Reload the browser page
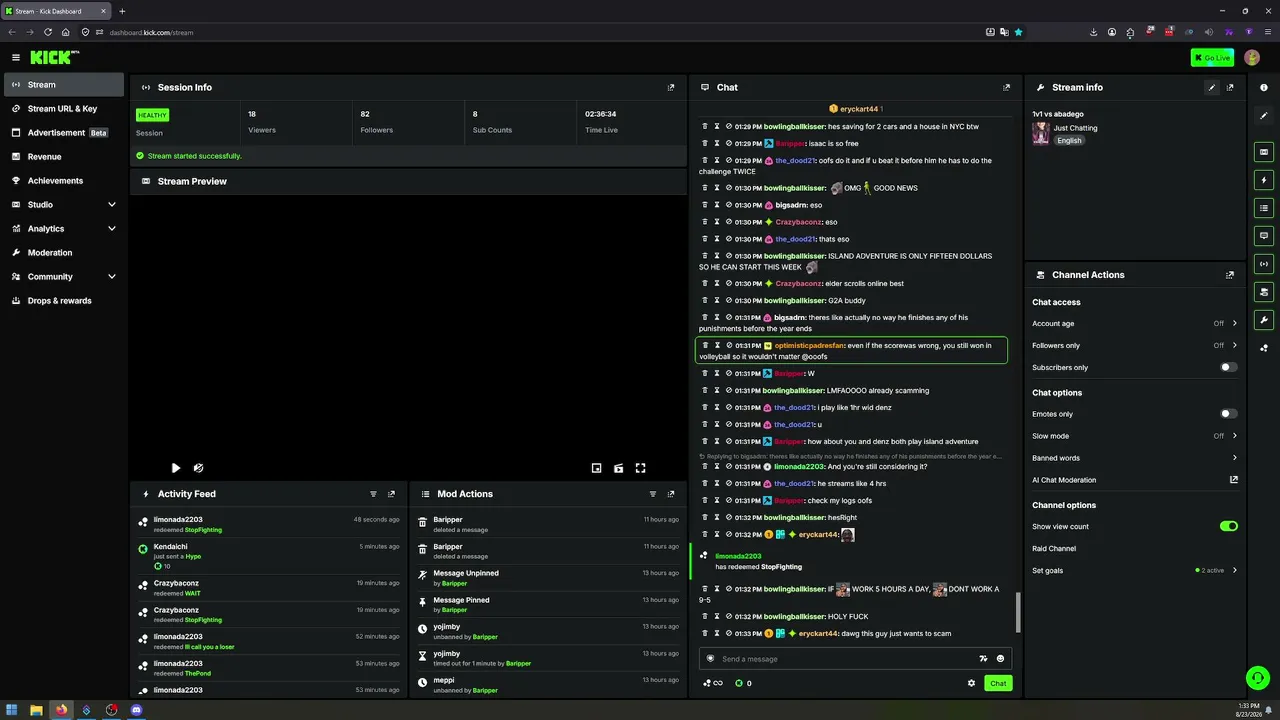 pyautogui.click(x=47, y=32)
